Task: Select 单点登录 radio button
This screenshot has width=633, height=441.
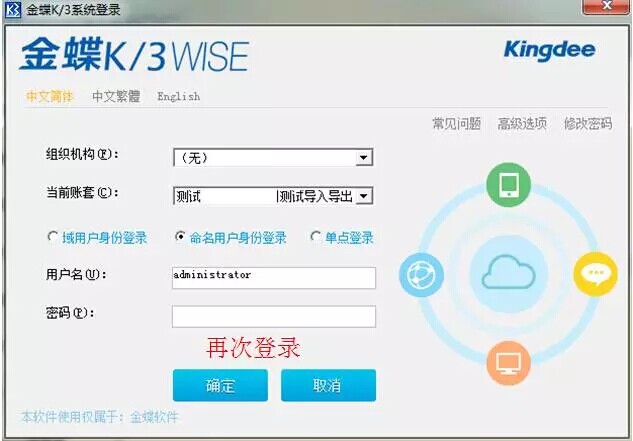Action: click(x=315, y=236)
